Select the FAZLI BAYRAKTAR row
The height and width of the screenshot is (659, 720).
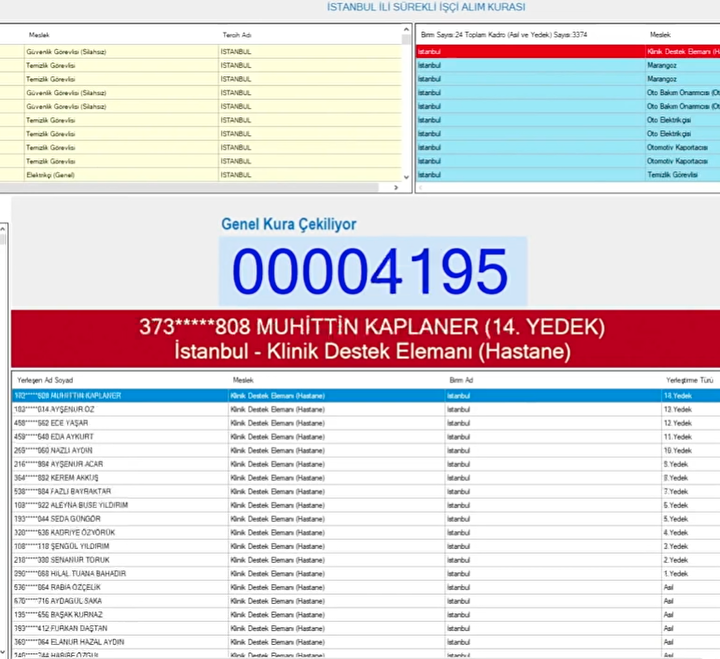tap(366, 491)
